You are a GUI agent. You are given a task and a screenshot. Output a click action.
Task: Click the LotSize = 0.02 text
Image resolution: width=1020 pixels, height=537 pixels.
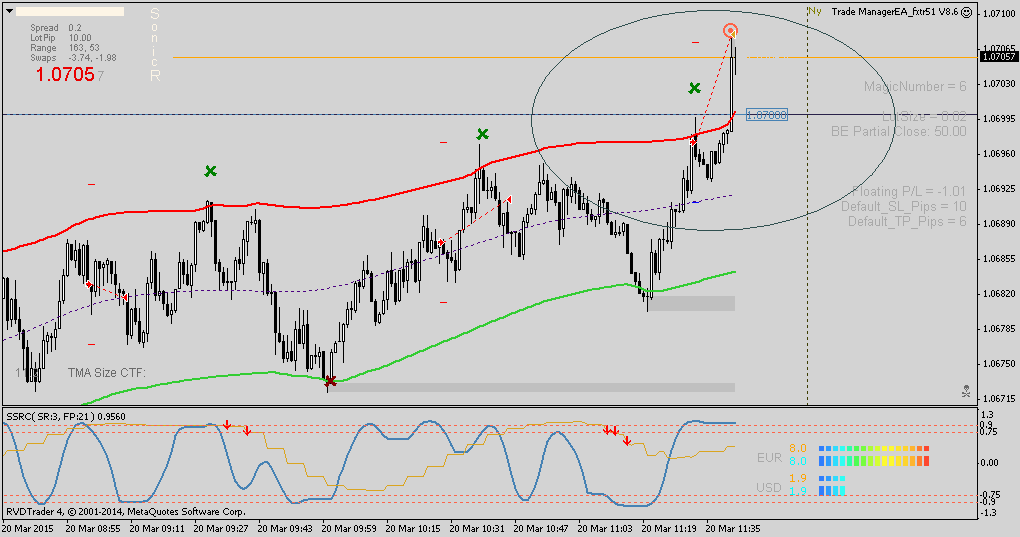coord(924,116)
